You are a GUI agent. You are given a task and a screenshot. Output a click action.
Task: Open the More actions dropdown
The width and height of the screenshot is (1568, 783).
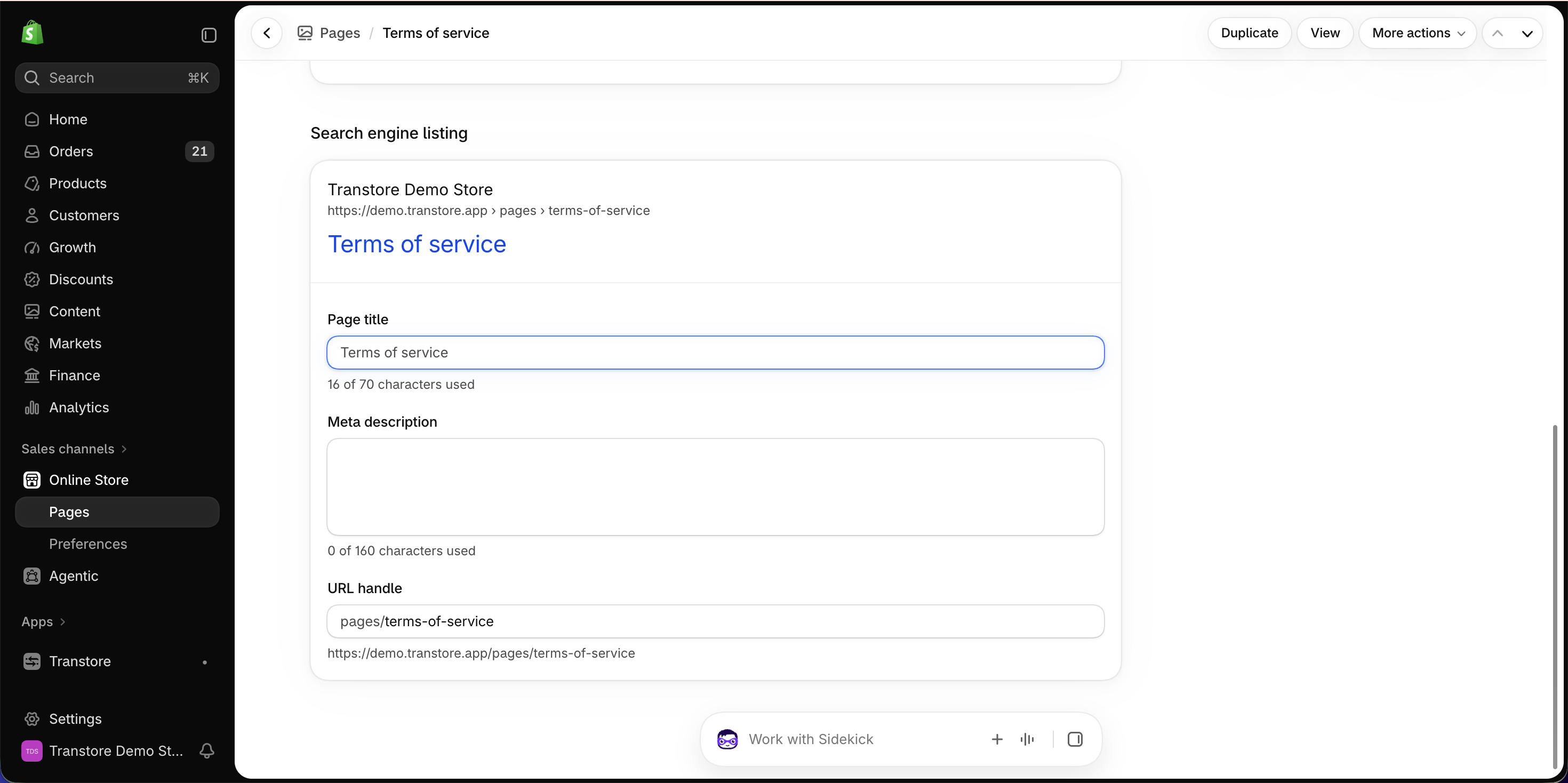pyautogui.click(x=1418, y=33)
